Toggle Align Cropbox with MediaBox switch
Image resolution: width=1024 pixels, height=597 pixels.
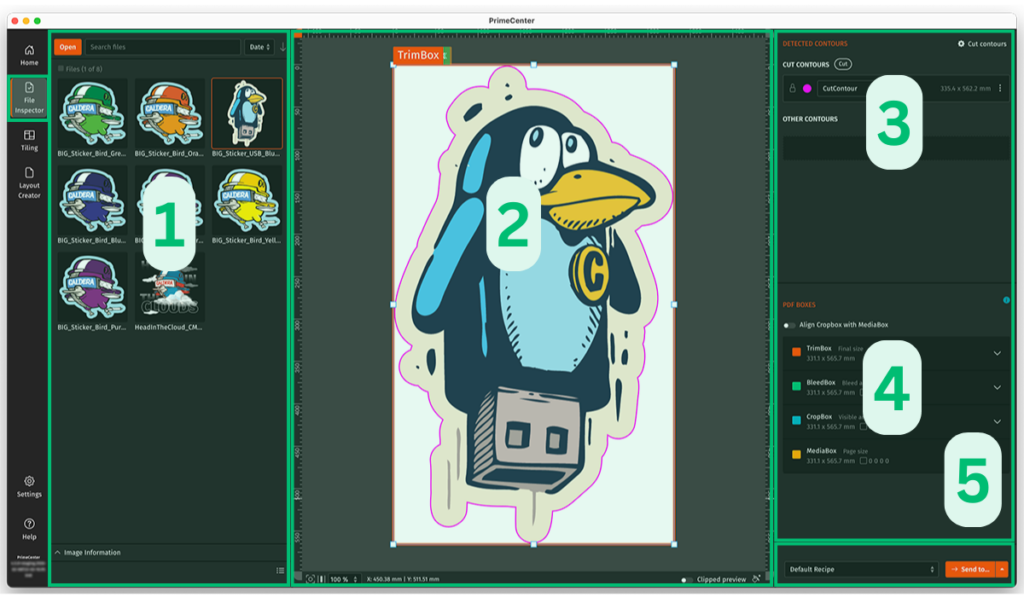point(790,325)
